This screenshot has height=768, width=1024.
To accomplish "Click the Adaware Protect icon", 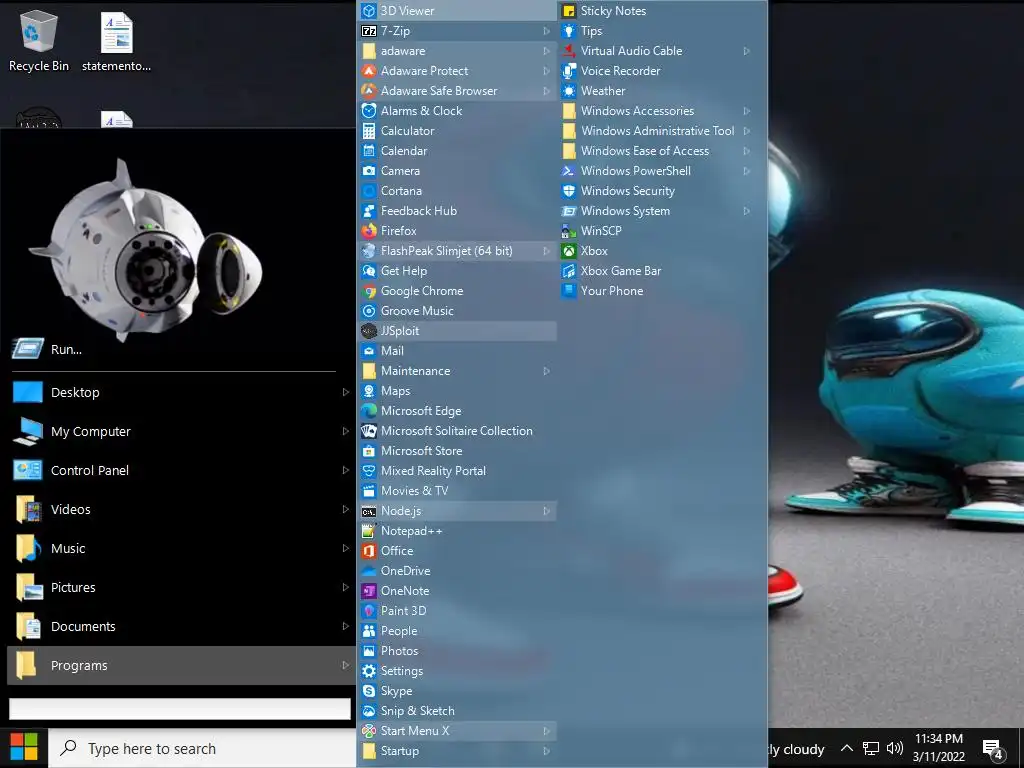I will [369, 71].
